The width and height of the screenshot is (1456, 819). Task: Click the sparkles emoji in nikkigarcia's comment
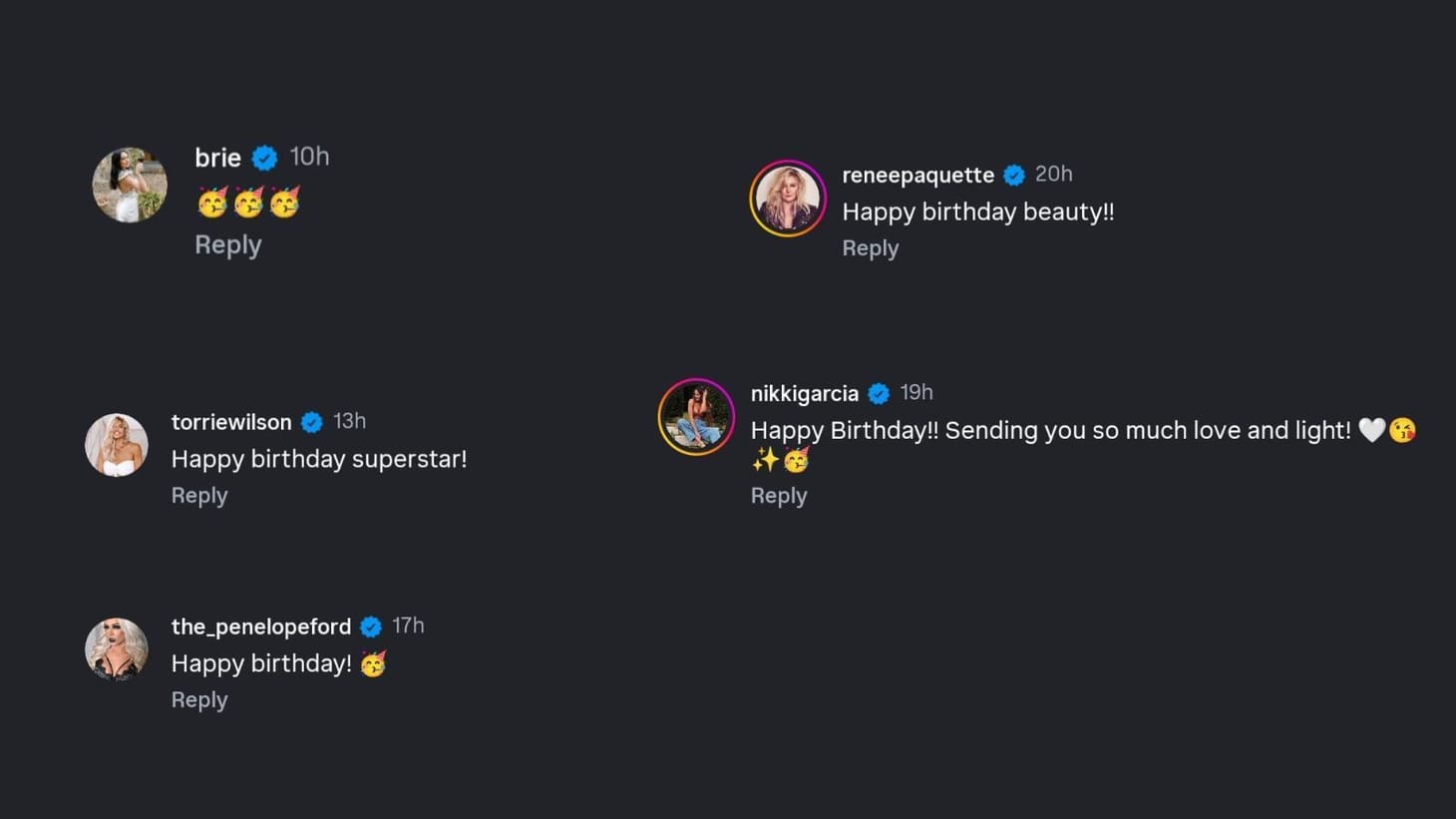763,460
